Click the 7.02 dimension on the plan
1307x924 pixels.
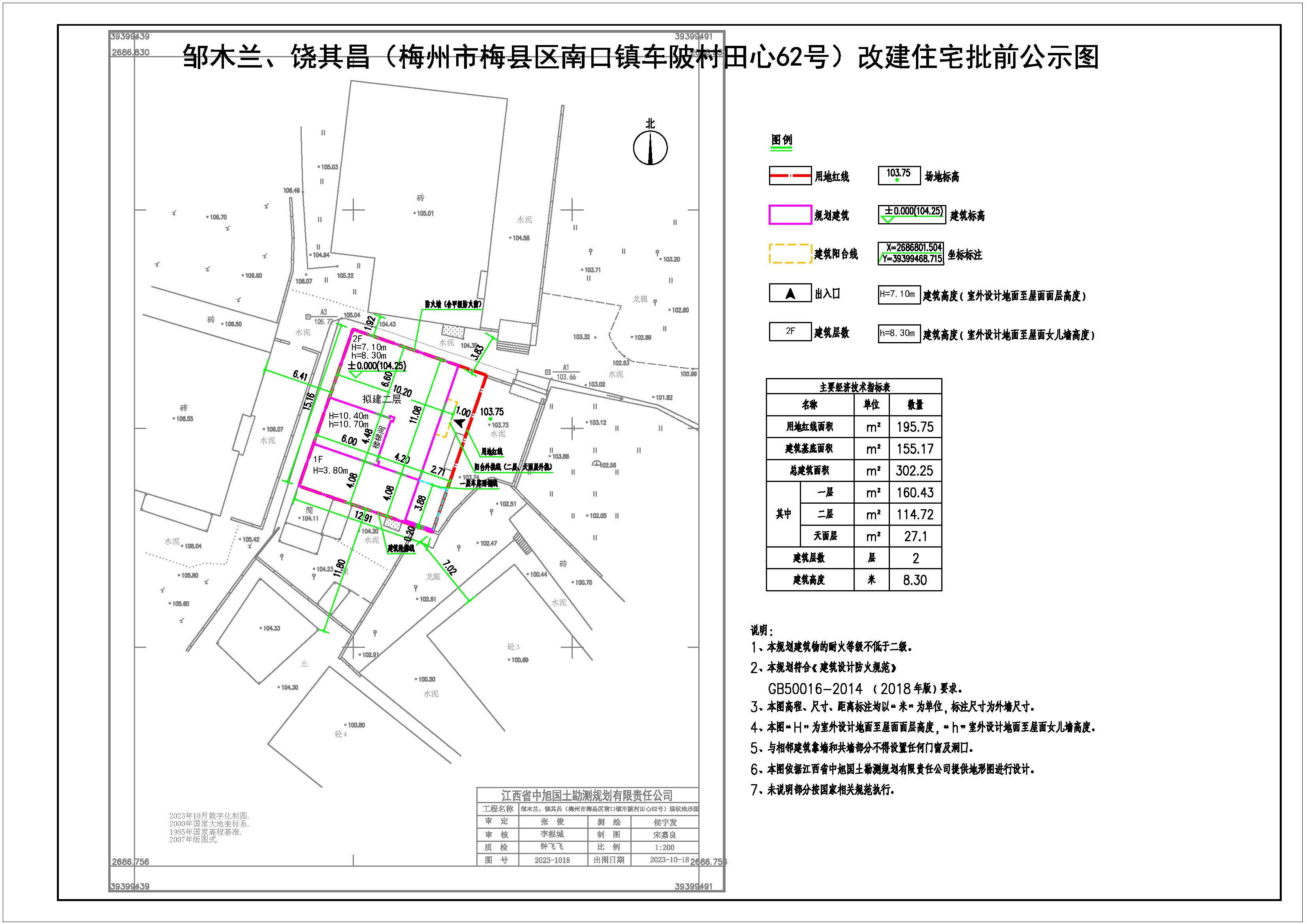(x=450, y=568)
